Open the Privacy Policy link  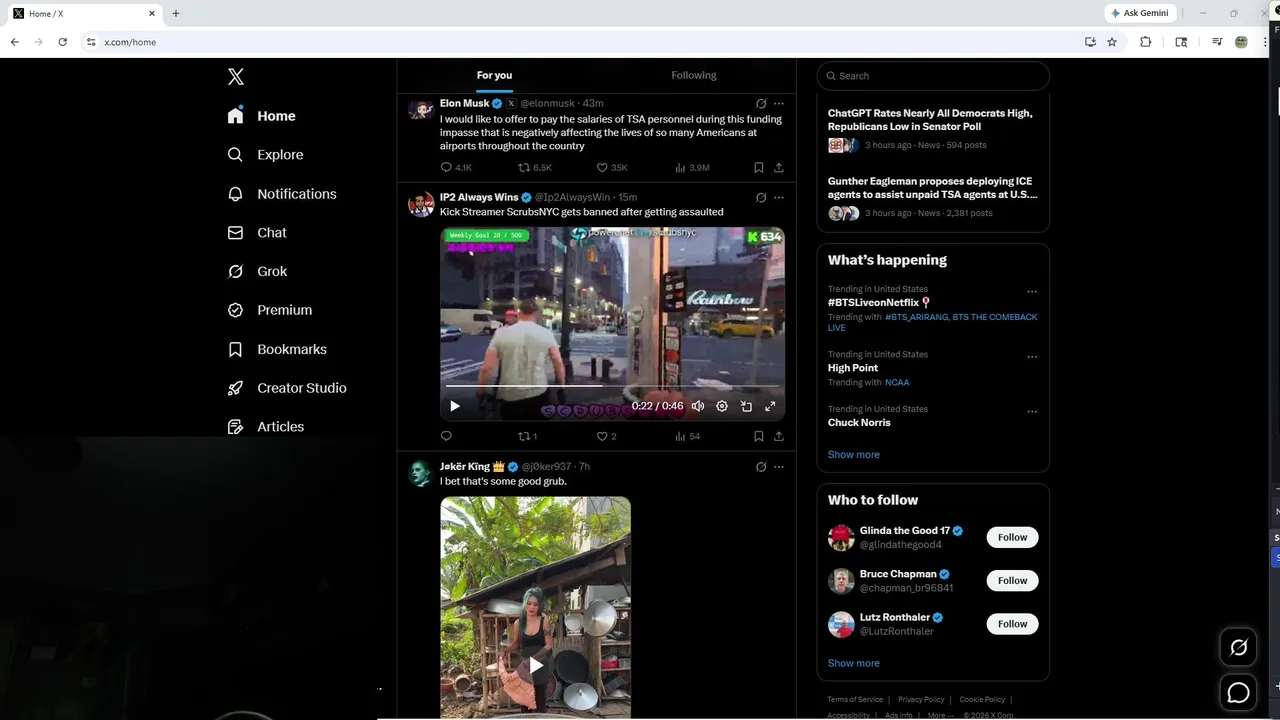tap(921, 700)
